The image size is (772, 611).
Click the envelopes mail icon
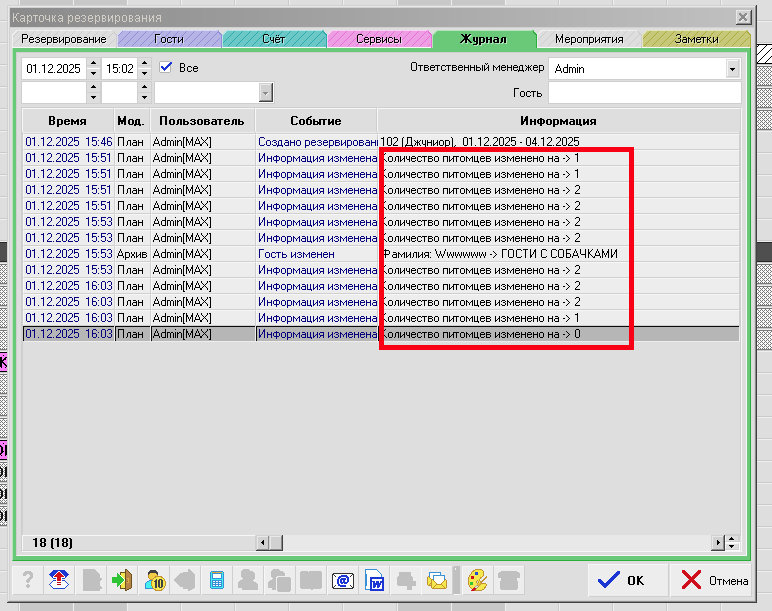coord(437,580)
